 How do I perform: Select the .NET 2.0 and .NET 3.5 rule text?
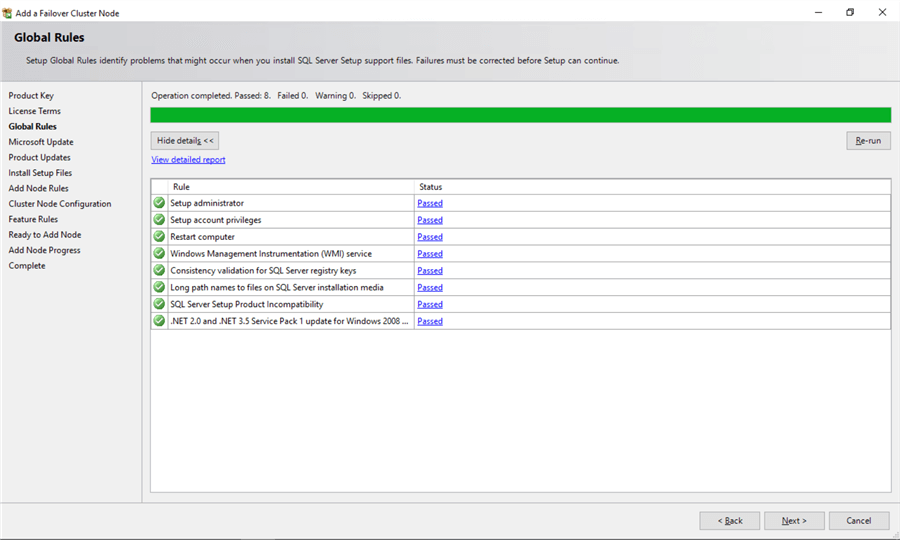coord(289,321)
